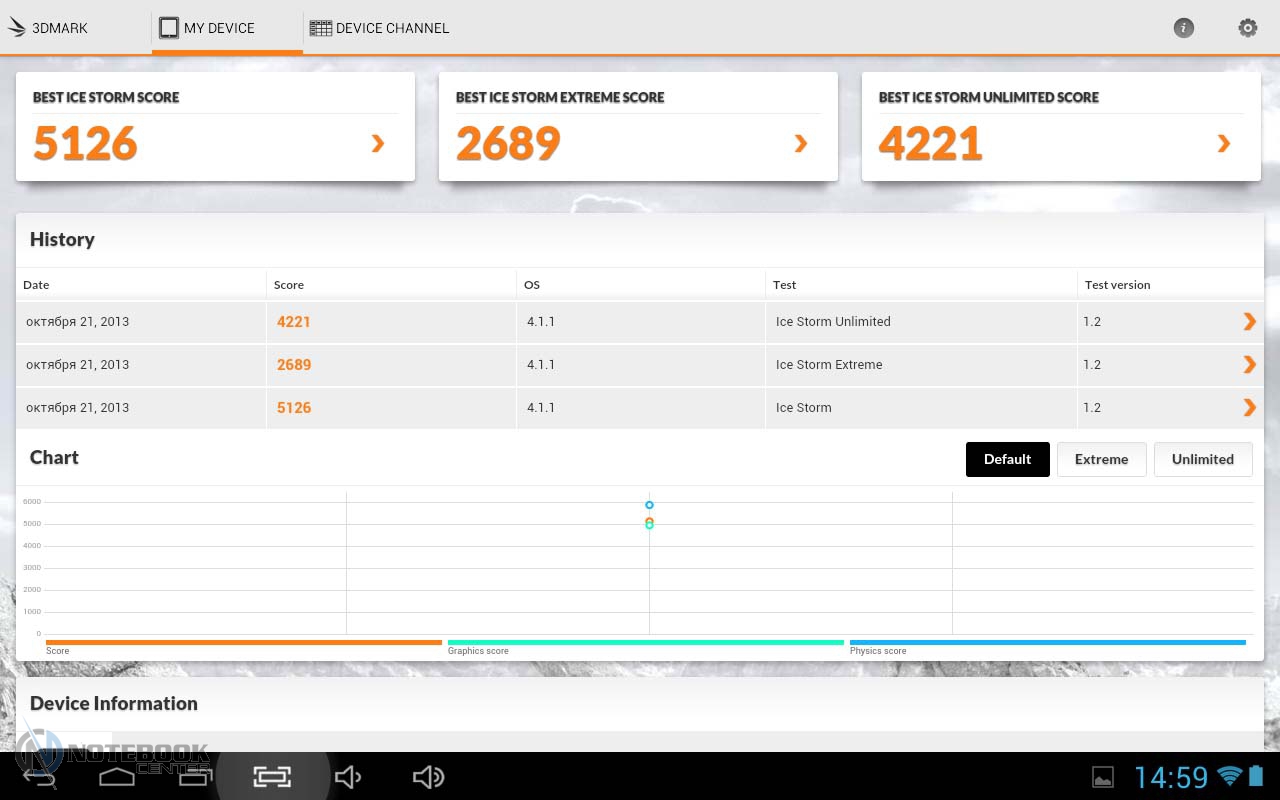Open settings gear icon

[1247, 28]
